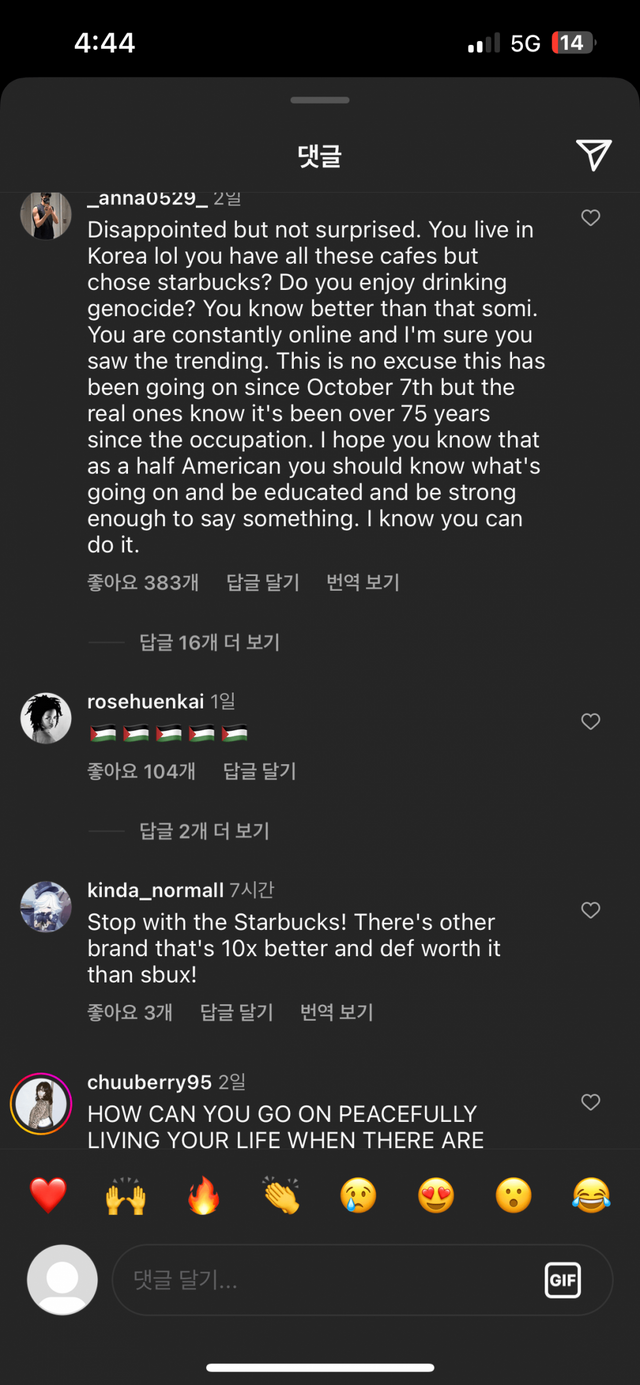
Task: Expand 16 more replies under _anna0529_
Action: point(209,642)
